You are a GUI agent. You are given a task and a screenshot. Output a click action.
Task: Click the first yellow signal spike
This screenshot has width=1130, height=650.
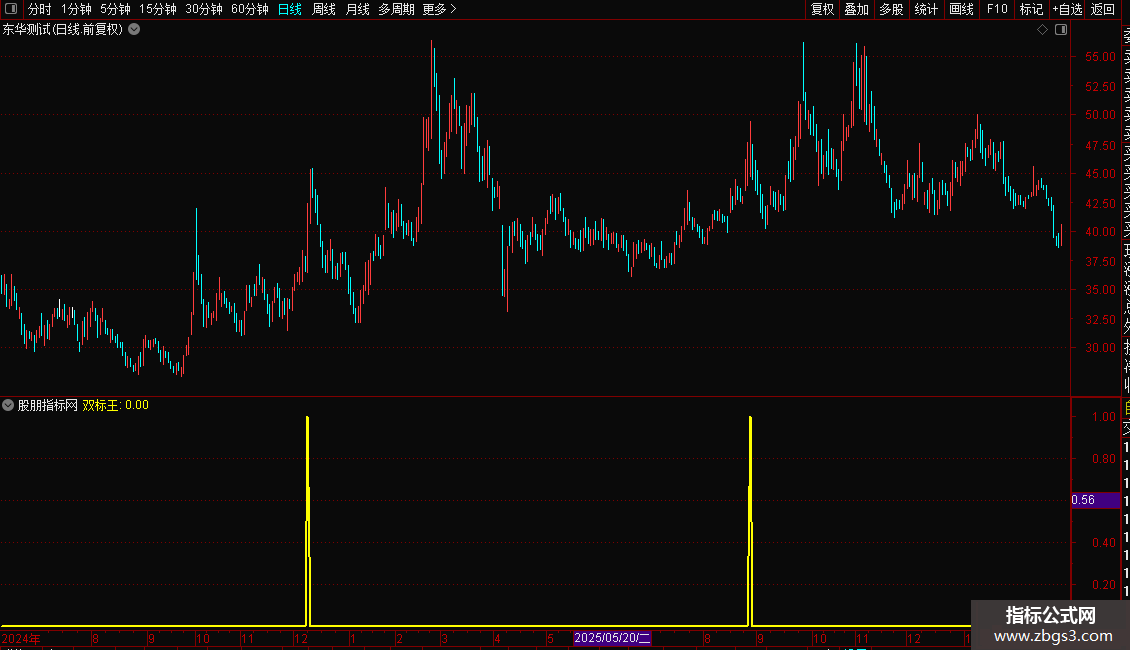click(x=308, y=520)
